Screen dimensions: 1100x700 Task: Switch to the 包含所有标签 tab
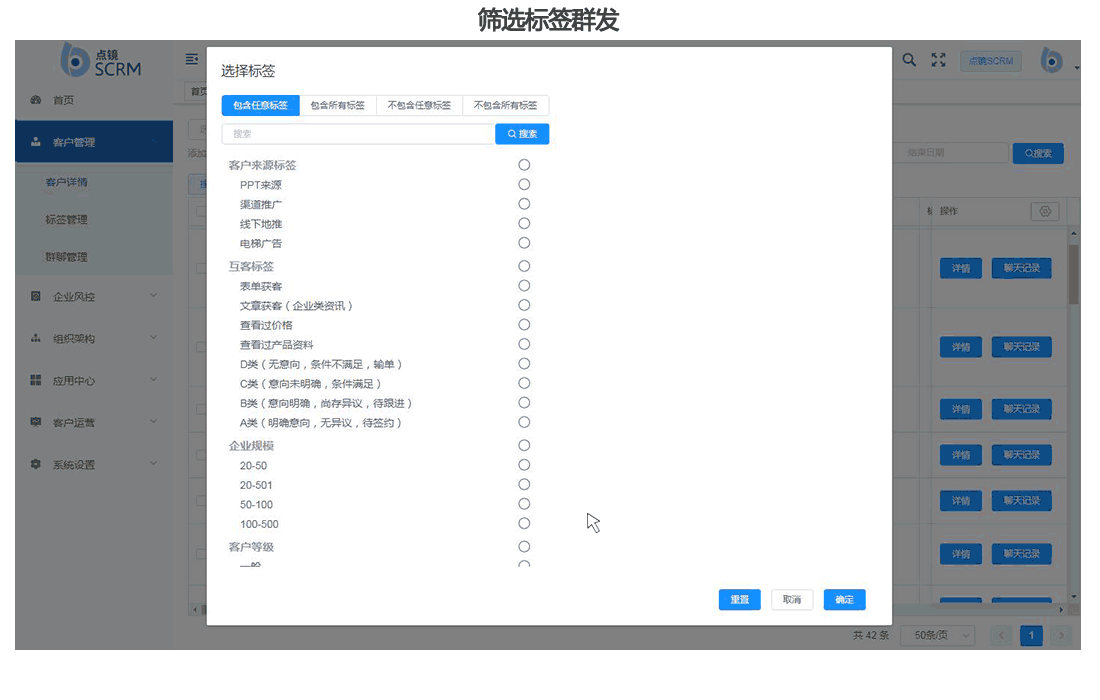point(337,105)
